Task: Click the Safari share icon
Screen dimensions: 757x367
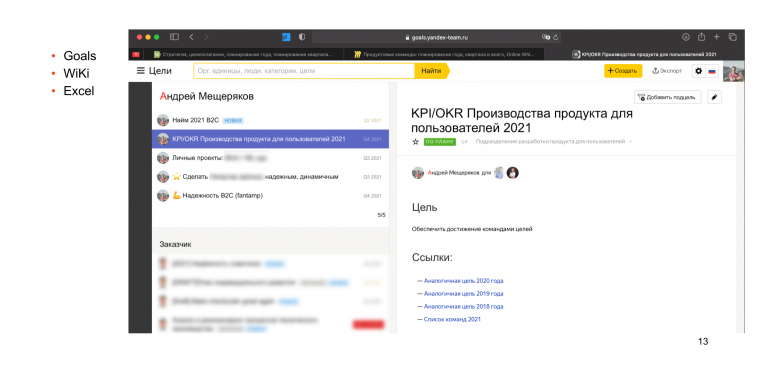Action: (701, 37)
